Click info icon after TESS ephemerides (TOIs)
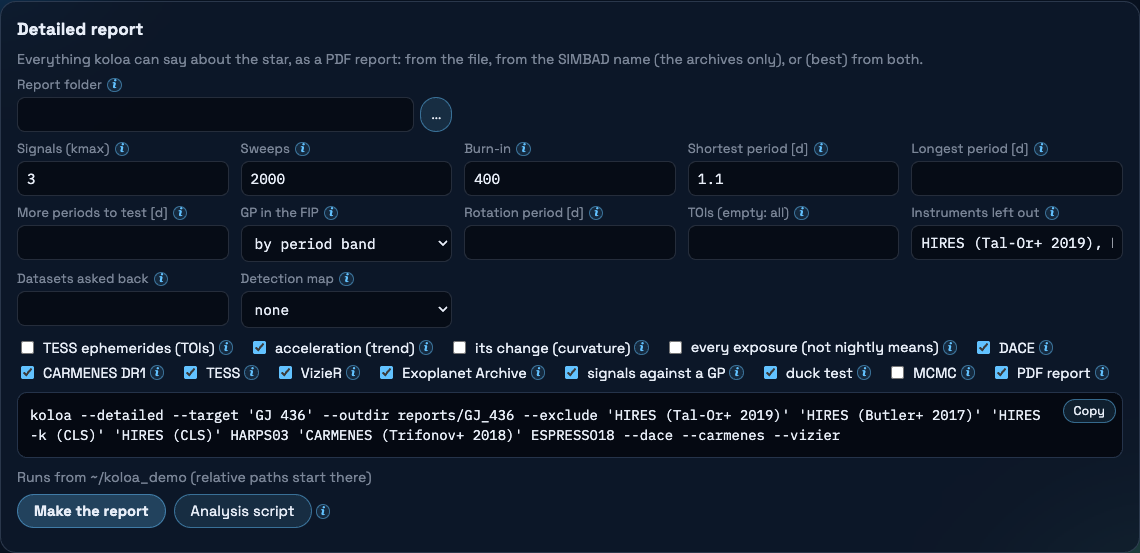The width and height of the screenshot is (1140, 553). [x=226, y=348]
